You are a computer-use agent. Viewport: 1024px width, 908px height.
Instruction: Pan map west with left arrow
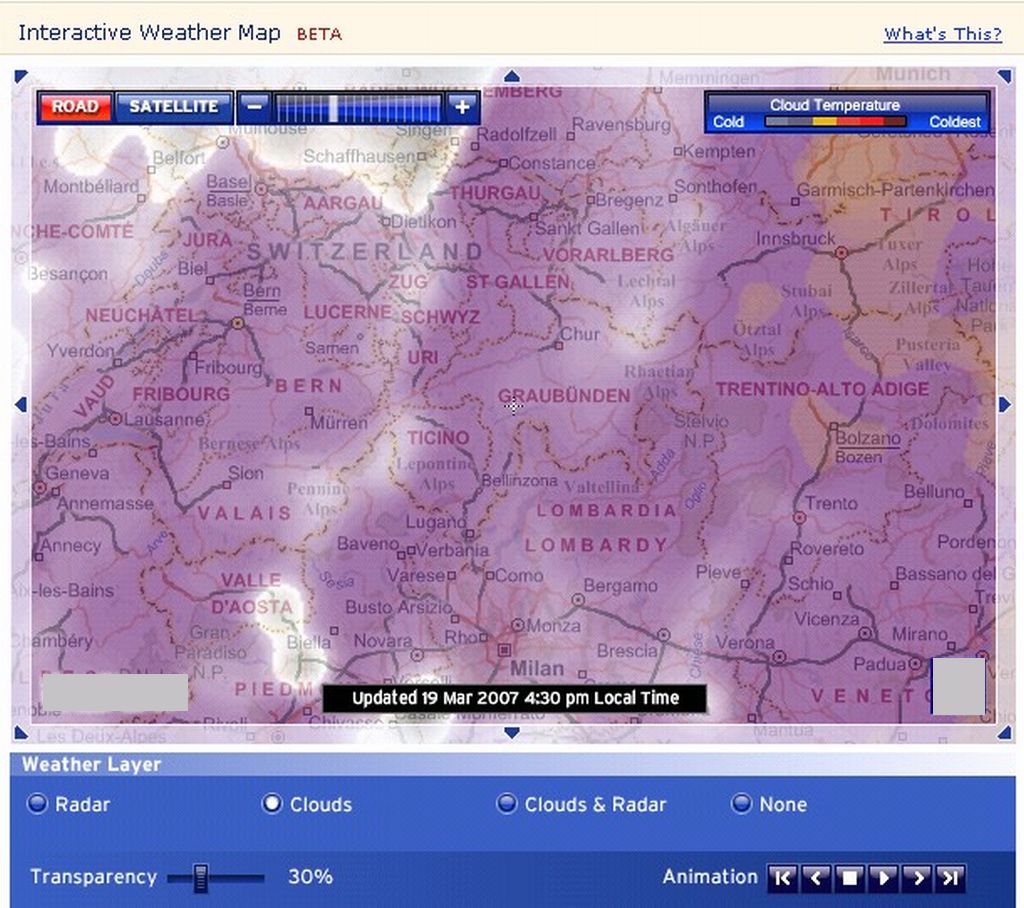click(20, 403)
